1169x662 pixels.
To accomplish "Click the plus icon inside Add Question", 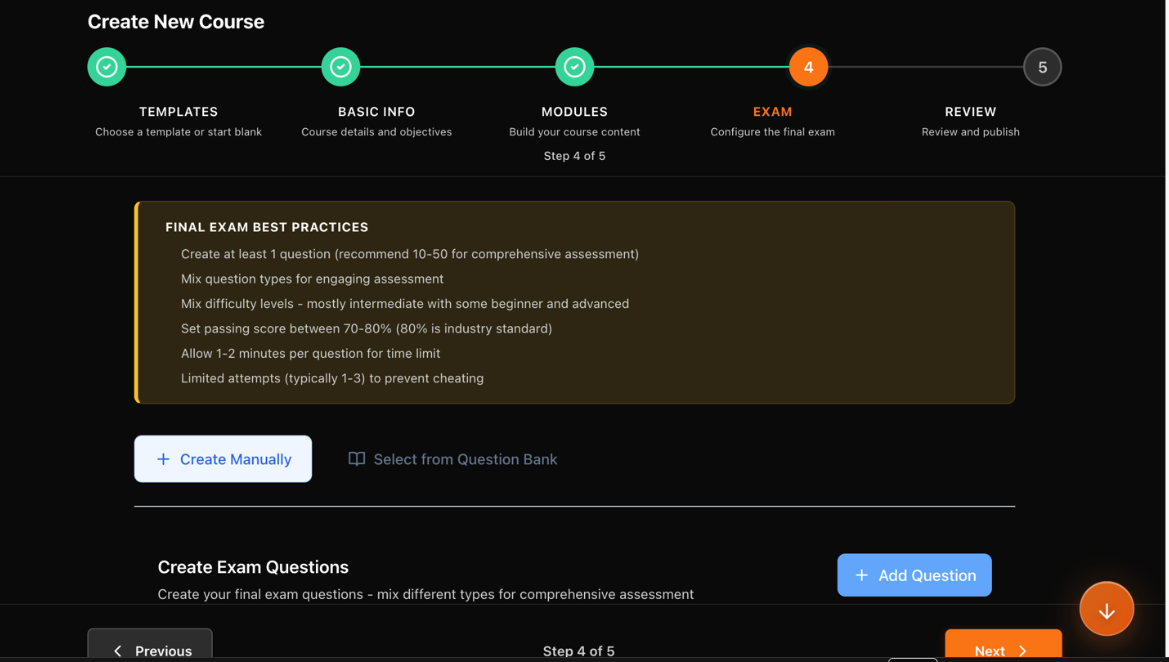I will click(x=862, y=574).
